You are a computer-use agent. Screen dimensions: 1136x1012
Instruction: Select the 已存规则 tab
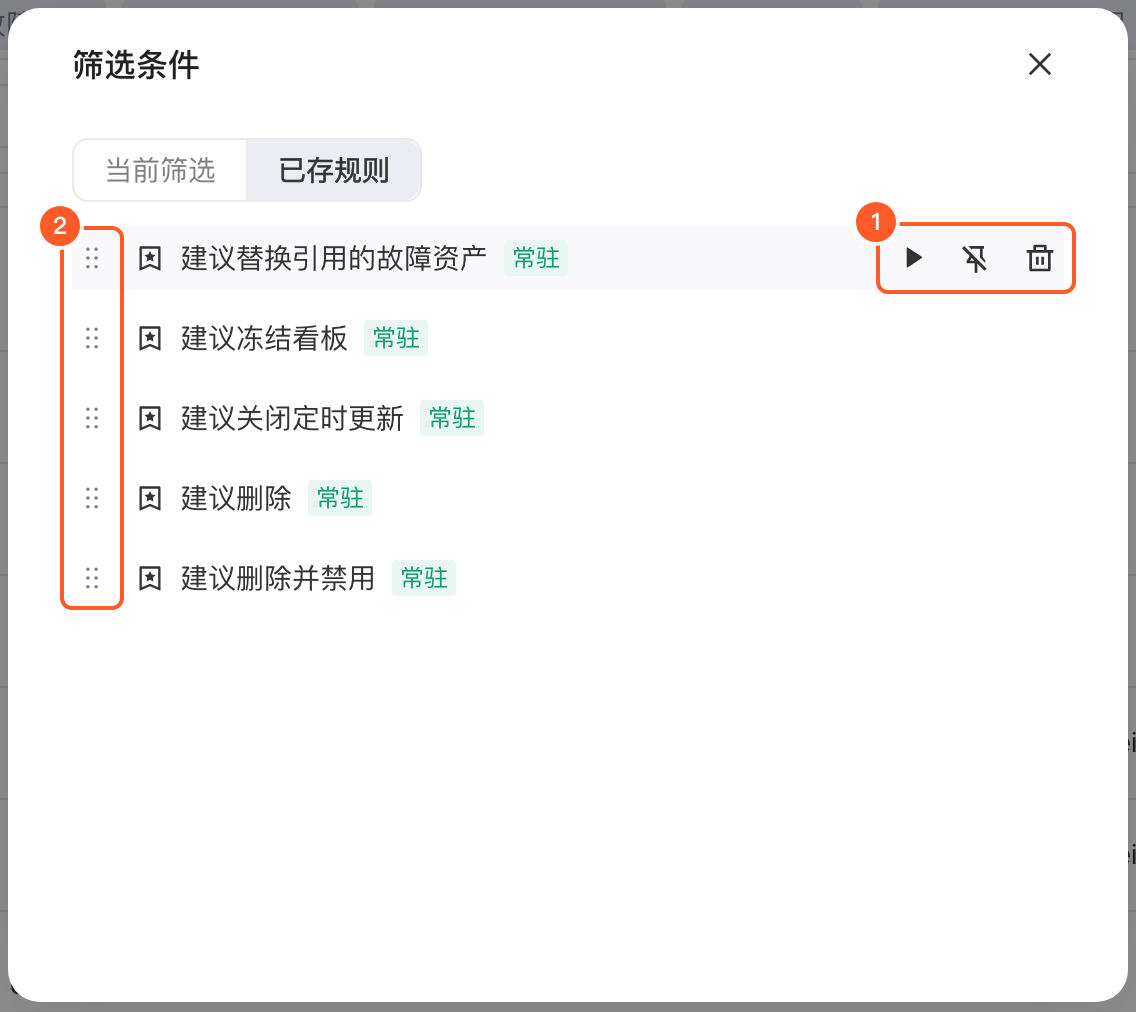coord(334,170)
